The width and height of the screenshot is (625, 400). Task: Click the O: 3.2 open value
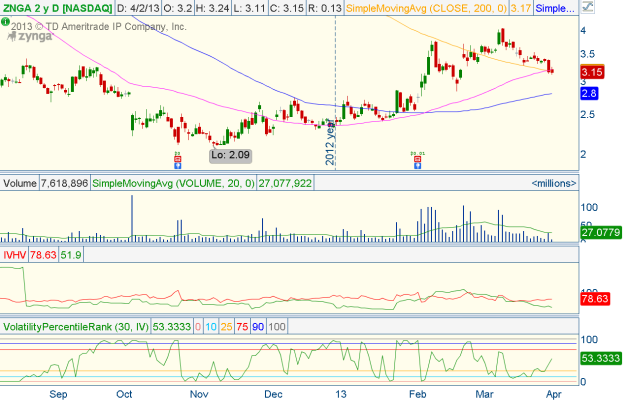tap(178, 8)
